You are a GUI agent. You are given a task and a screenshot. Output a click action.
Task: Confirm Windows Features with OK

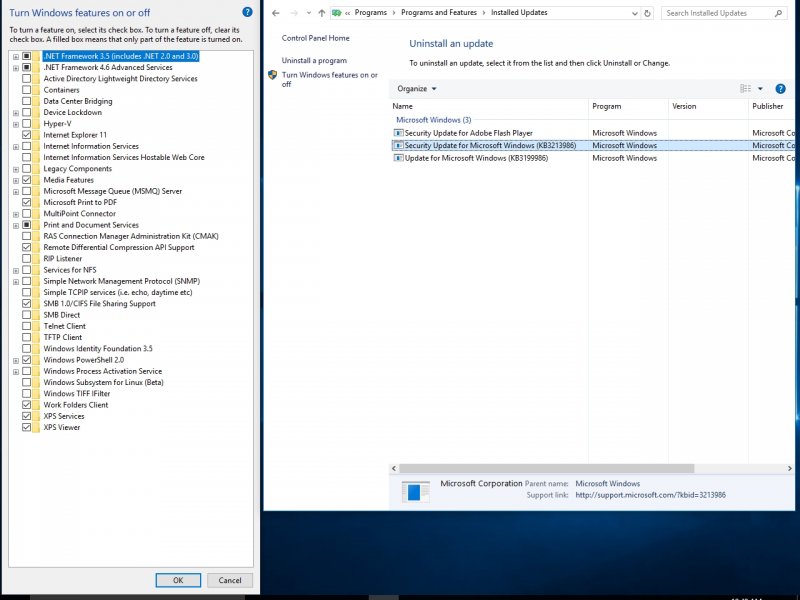click(178, 580)
